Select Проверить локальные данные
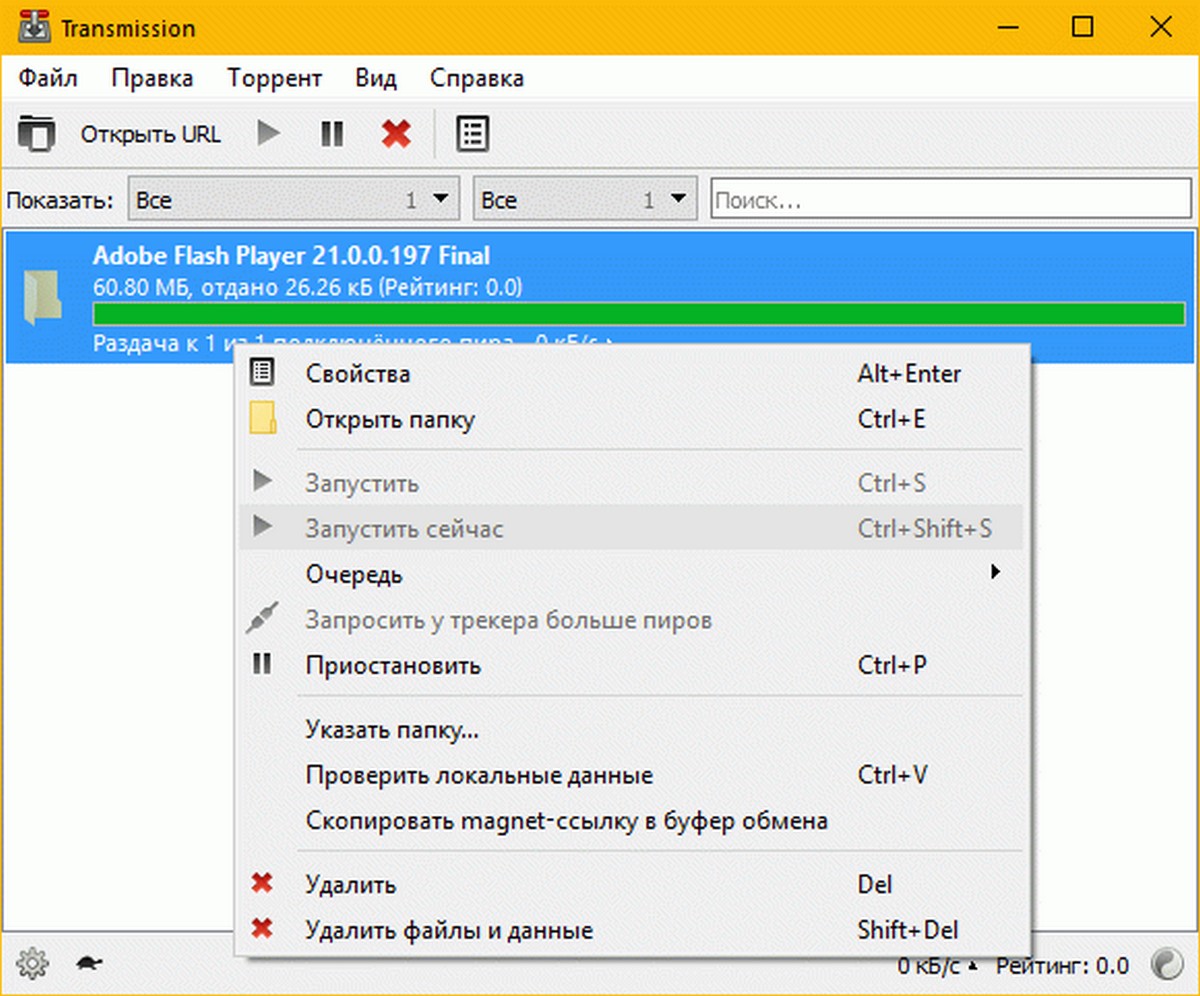This screenshot has width=1200, height=996. point(631,775)
